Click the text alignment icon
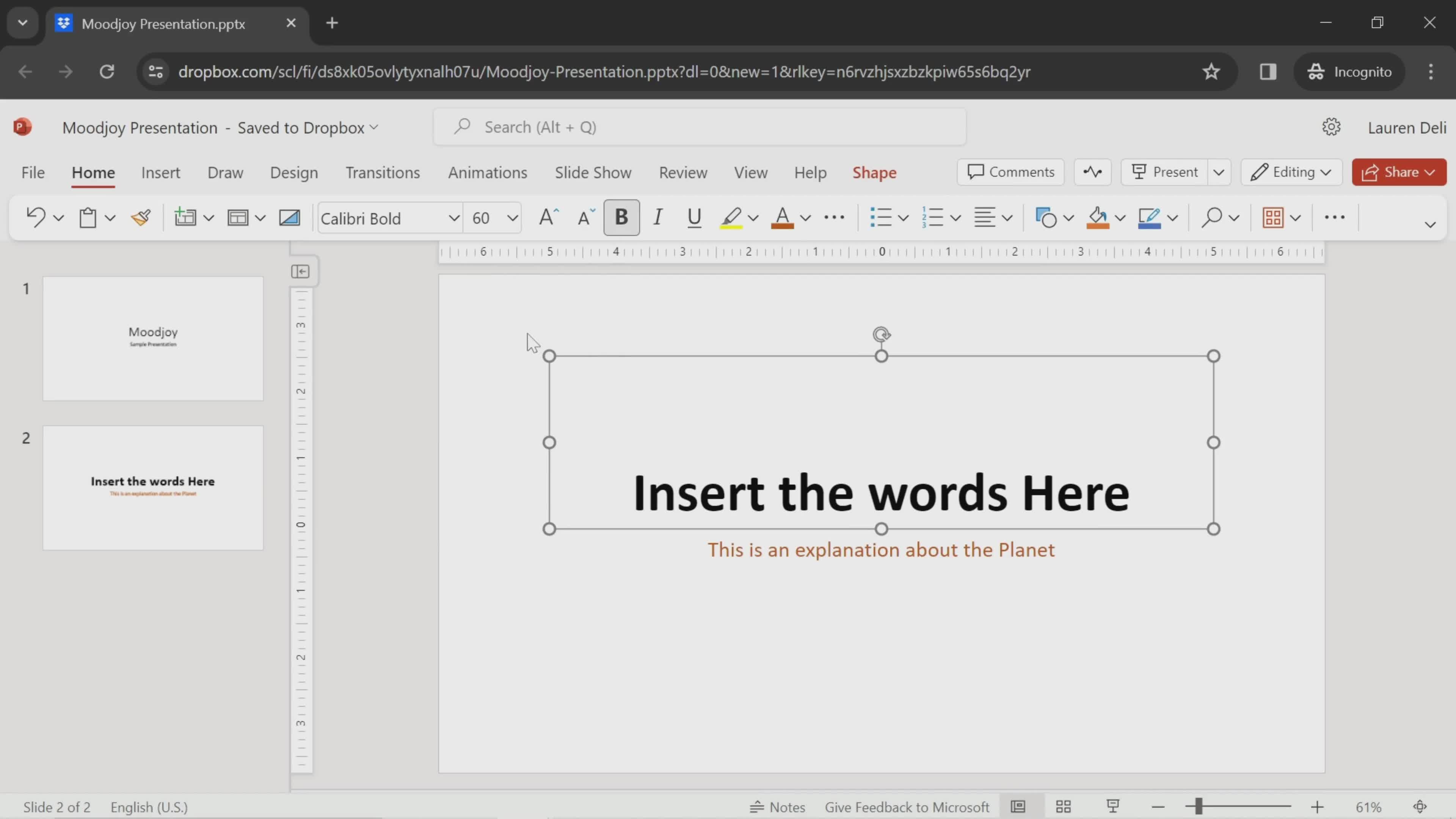 pyautogui.click(x=985, y=218)
